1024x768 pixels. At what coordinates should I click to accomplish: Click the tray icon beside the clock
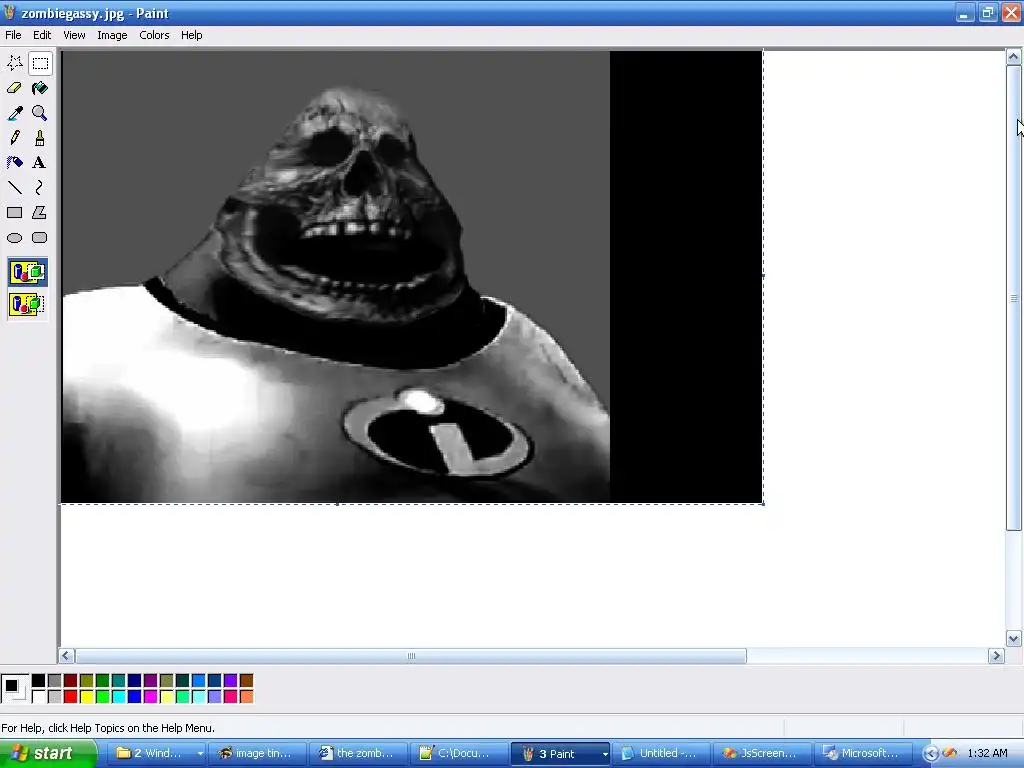pyautogui.click(x=950, y=754)
